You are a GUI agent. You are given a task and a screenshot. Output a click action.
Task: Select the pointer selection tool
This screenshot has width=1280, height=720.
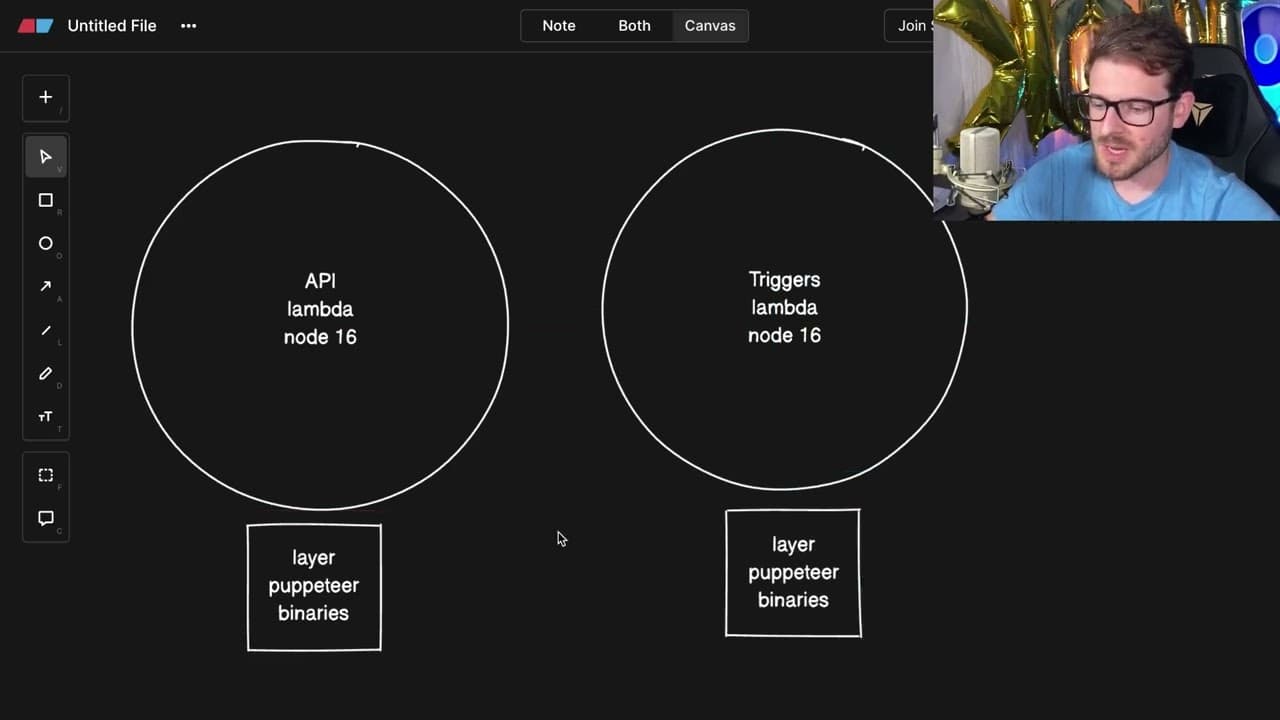coord(45,157)
